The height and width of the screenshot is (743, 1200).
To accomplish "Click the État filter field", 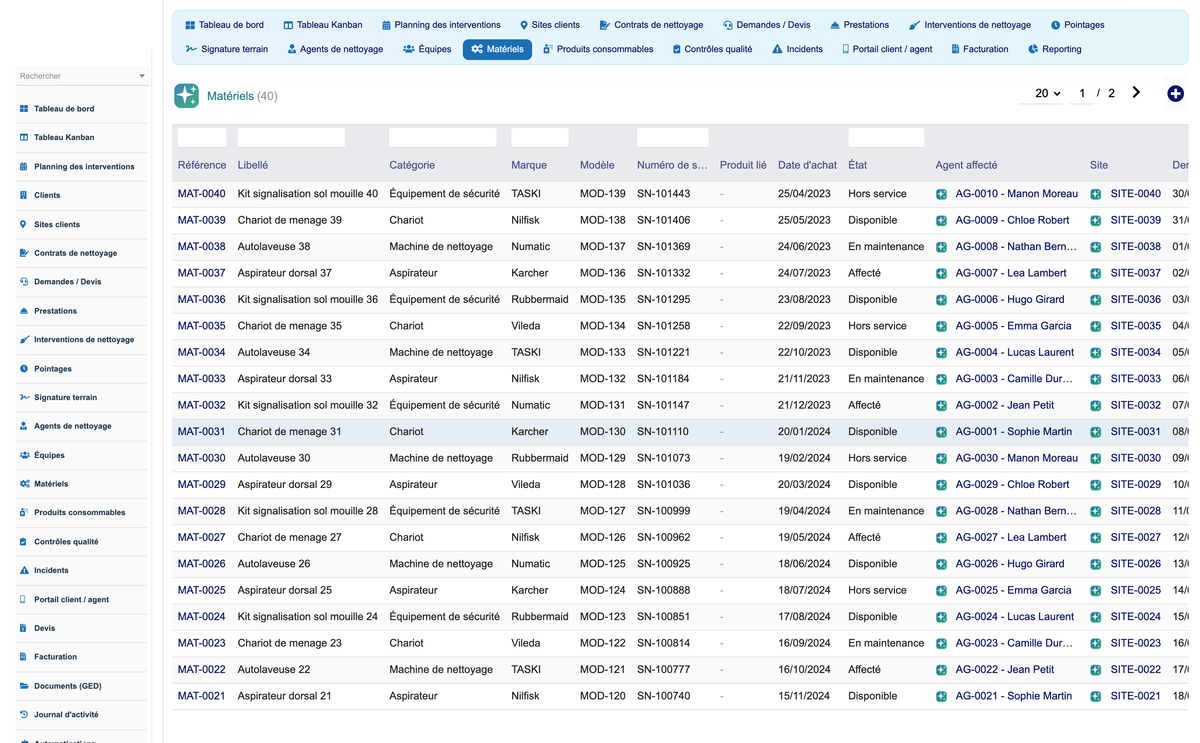I will click(886, 137).
